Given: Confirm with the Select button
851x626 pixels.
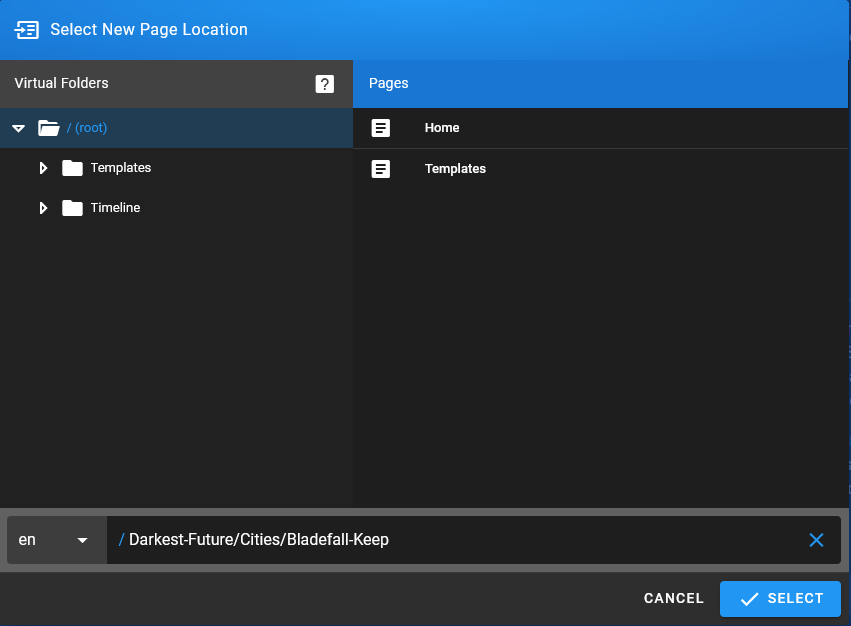Looking at the screenshot, I should pos(780,598).
